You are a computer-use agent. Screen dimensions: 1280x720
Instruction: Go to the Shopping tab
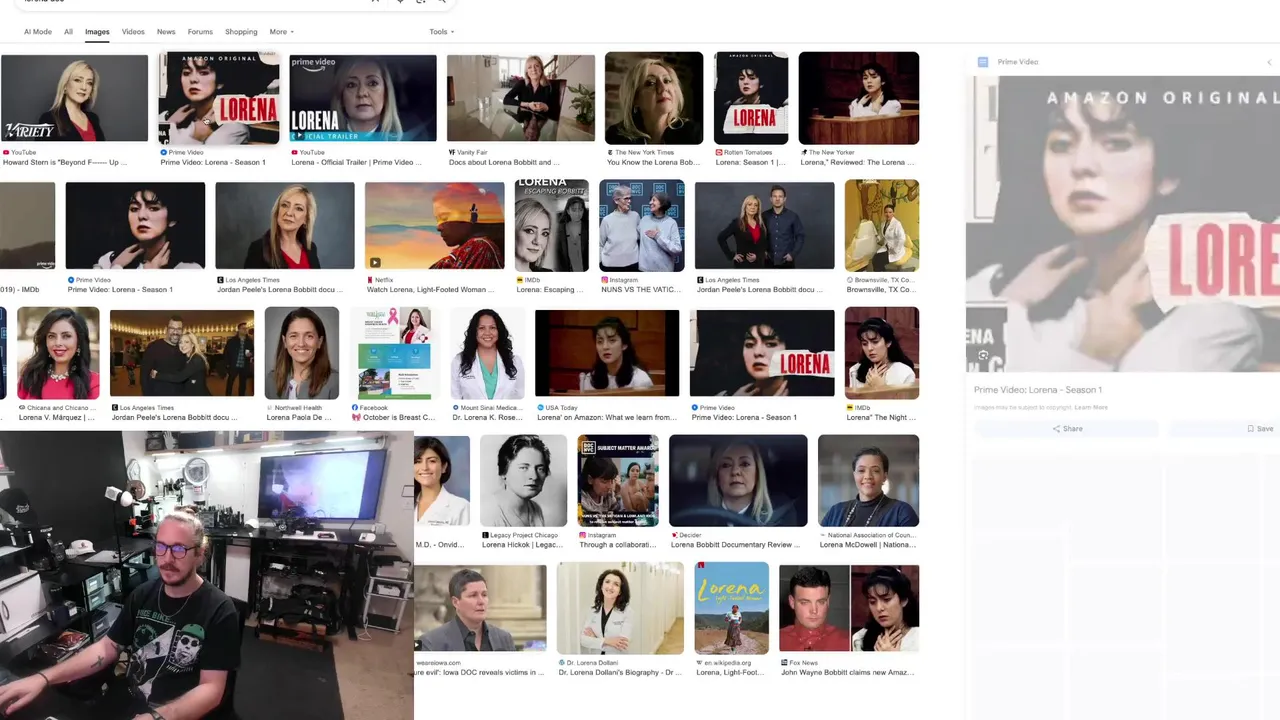241,32
